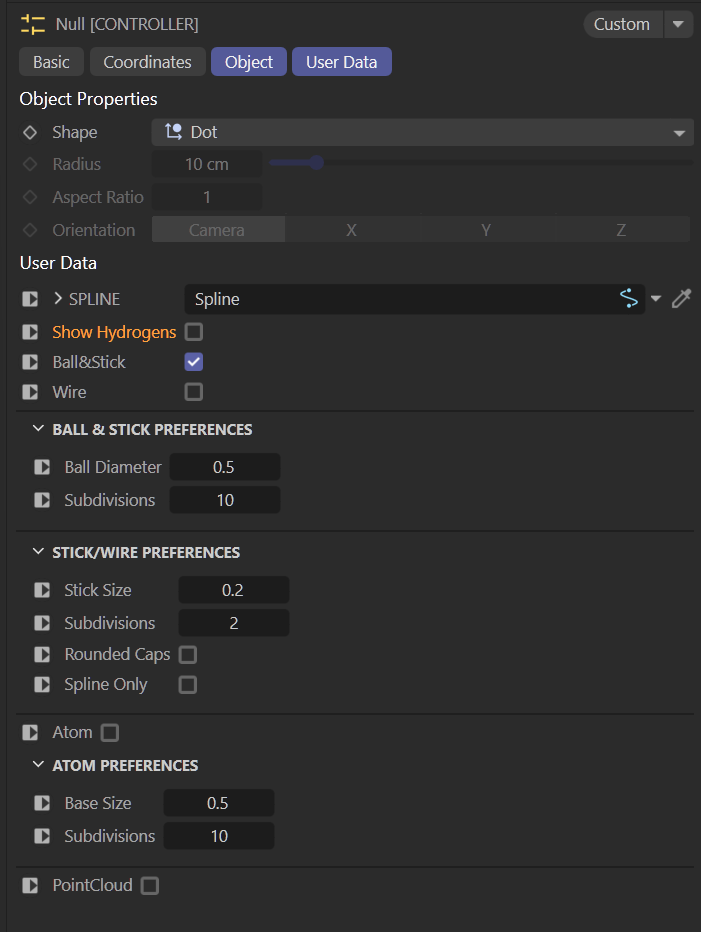Image resolution: width=701 pixels, height=932 pixels.
Task: Click animation icon beside PointCloud
Action: (30, 885)
